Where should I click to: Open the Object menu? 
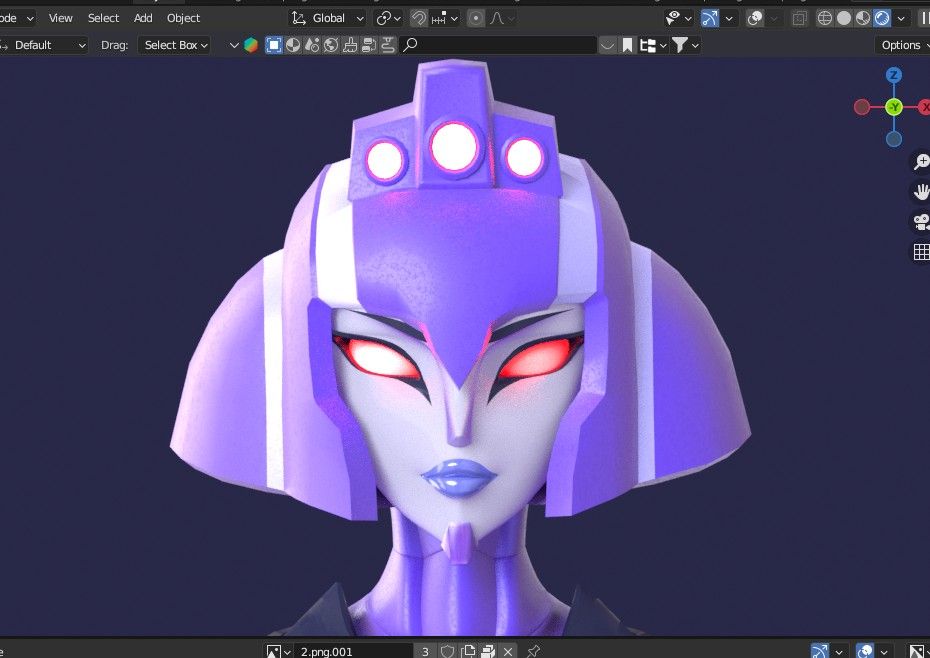coord(183,18)
